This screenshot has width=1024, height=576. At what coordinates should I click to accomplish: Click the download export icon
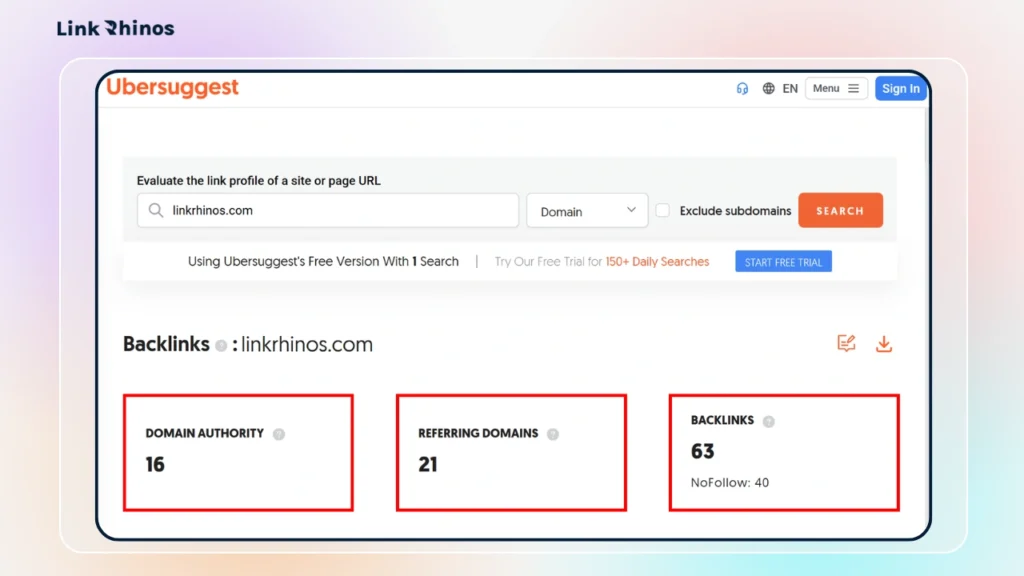(x=884, y=344)
